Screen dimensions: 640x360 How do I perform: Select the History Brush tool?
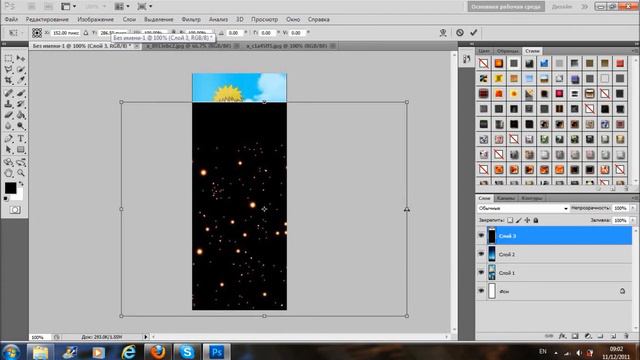[x=21, y=104]
